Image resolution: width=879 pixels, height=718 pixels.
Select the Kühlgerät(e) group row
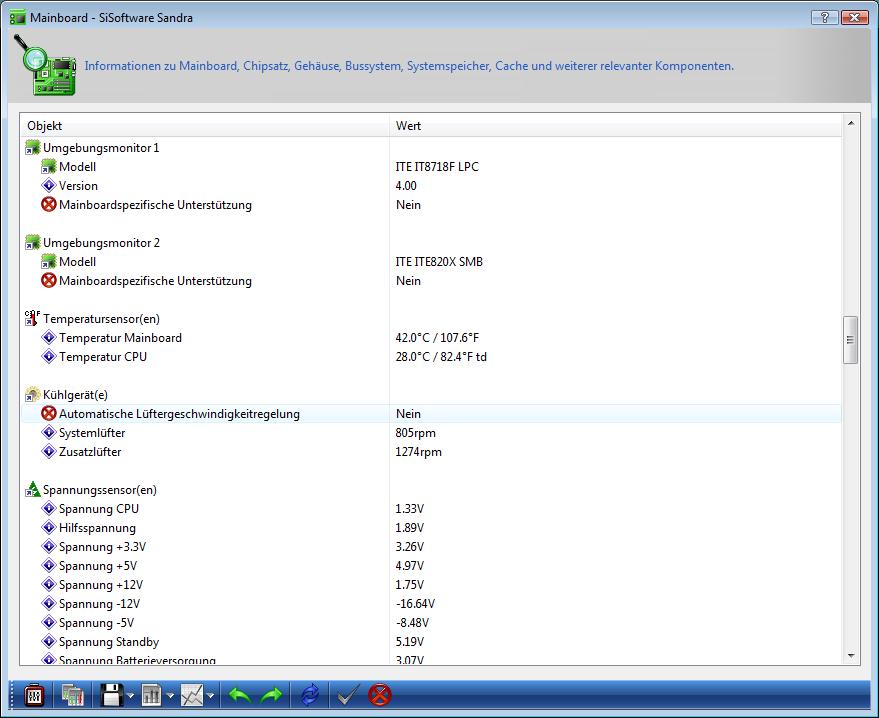tap(431, 395)
